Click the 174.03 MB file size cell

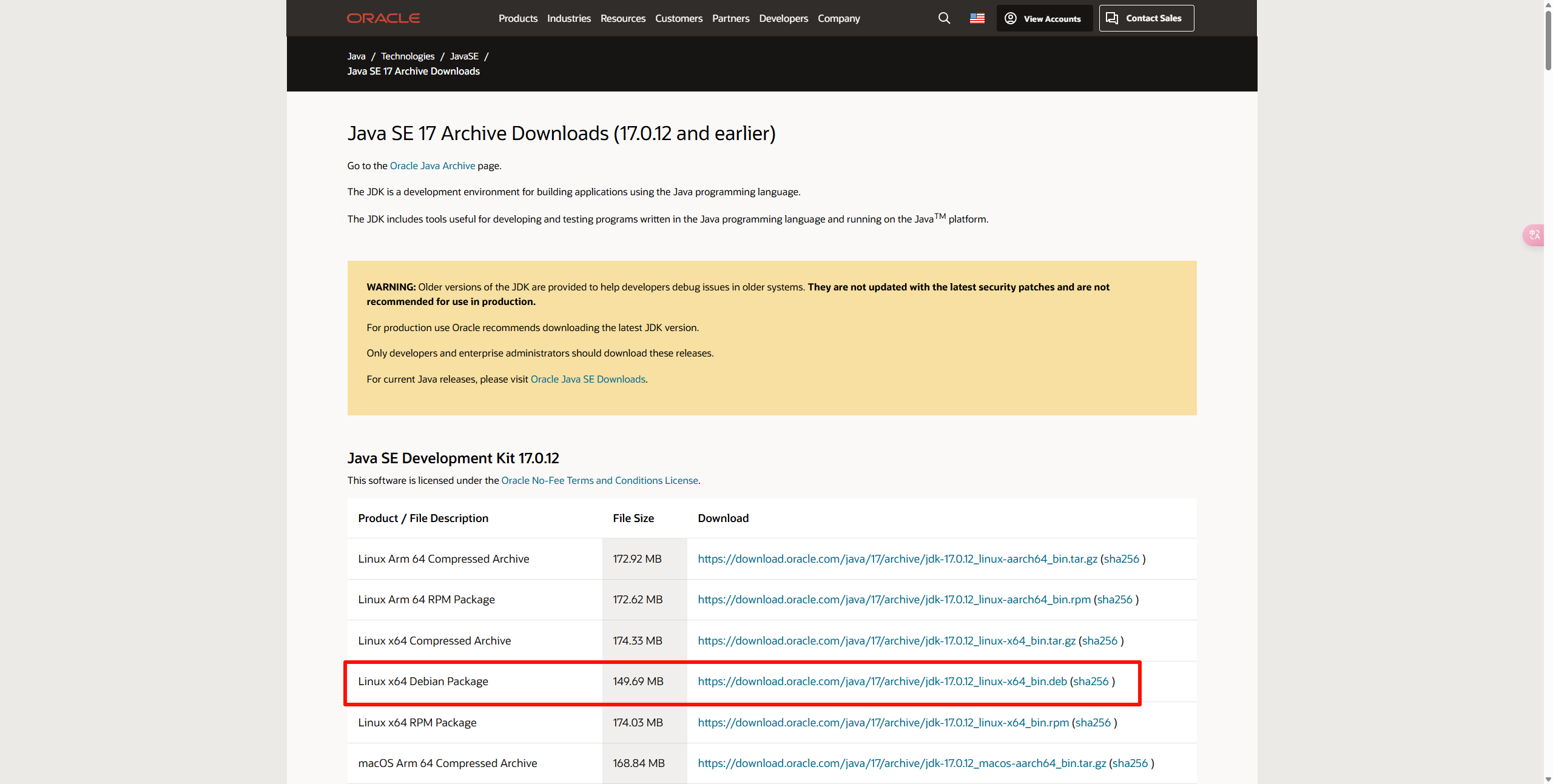[644, 723]
